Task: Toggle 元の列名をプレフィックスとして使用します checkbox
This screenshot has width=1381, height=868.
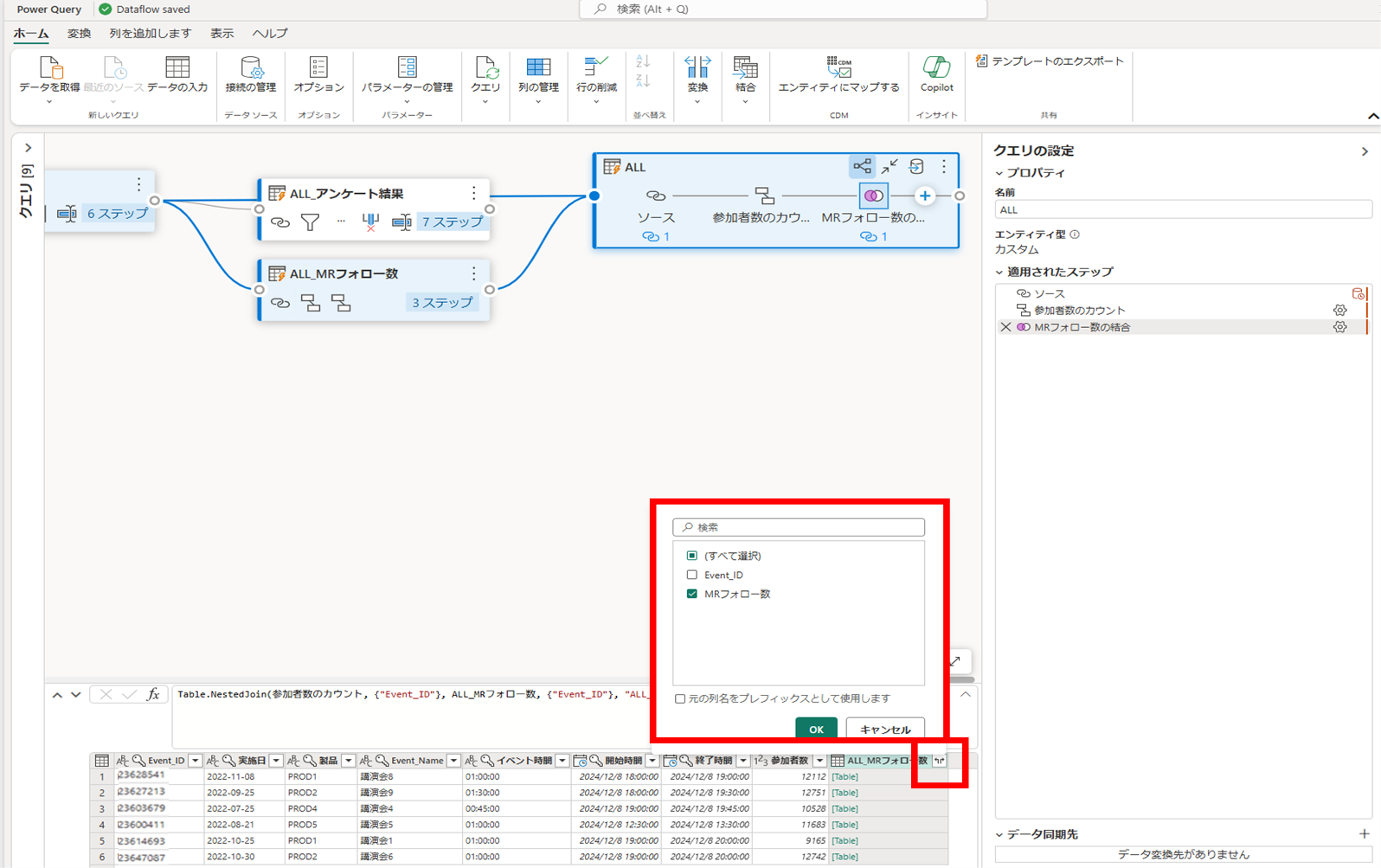Action: coord(680,698)
